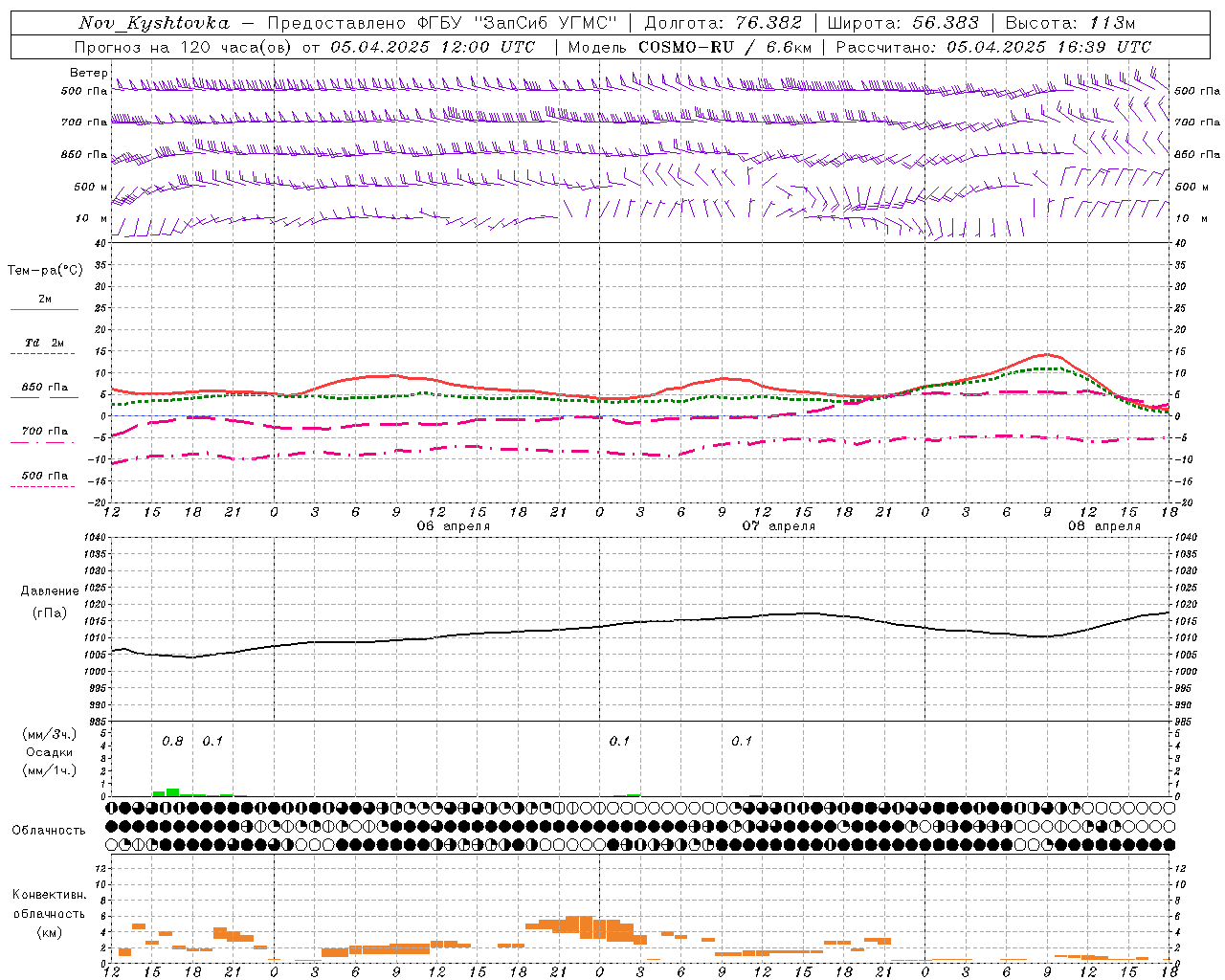Screen dimensions: 1225x980
Task: Select the Осадки precipitation label
Action: (50, 752)
